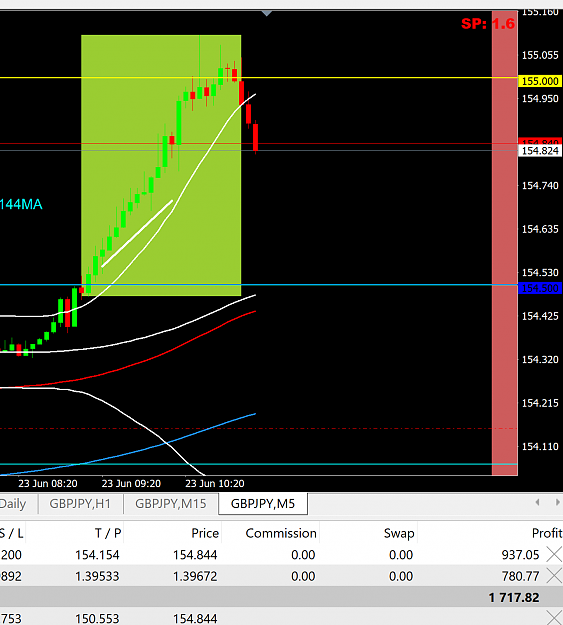Close the trade with profit 937.05
The image size is (563, 625).
point(554,554)
